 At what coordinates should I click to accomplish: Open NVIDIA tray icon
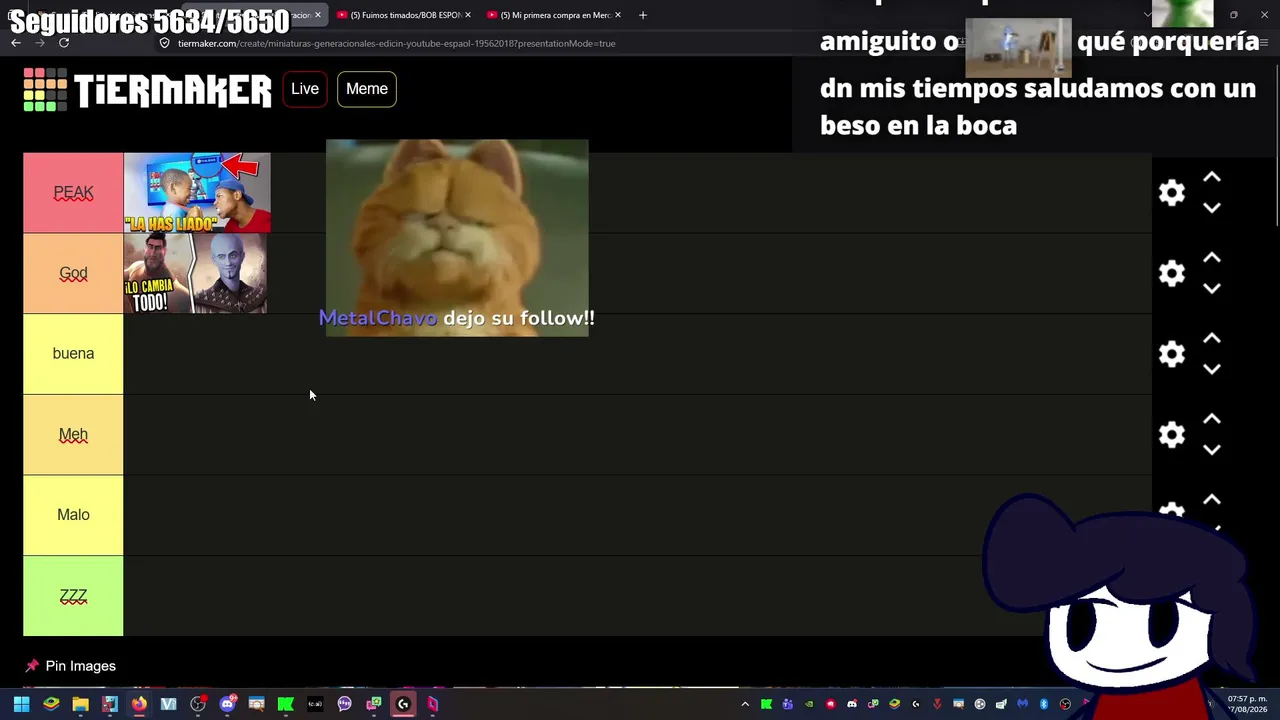pyautogui.click(x=809, y=704)
